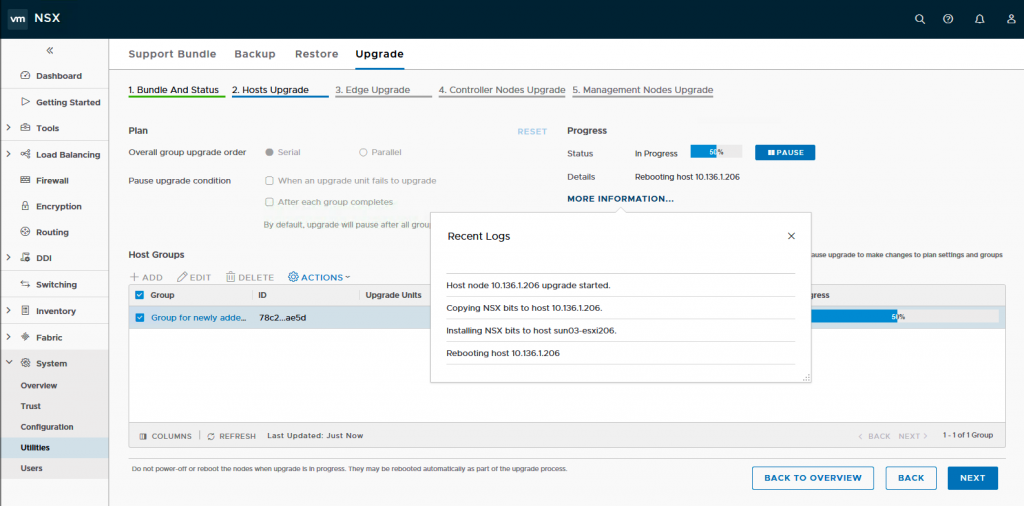Click the System gear icon

[x=25, y=363]
